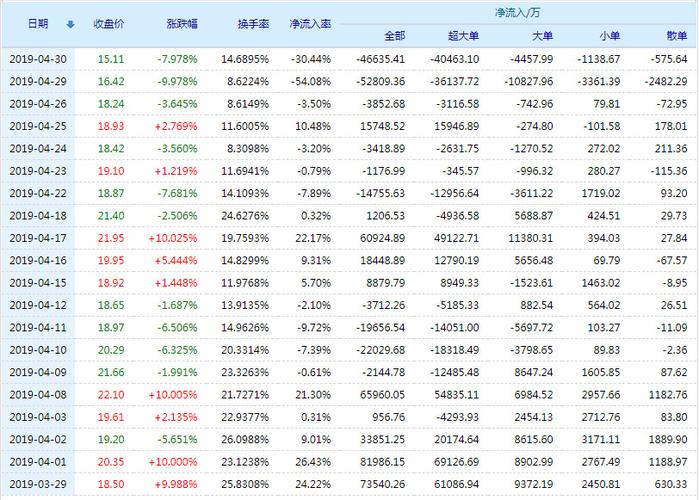Click small order value -3361.39
The height and width of the screenshot is (500, 699).
599,82
